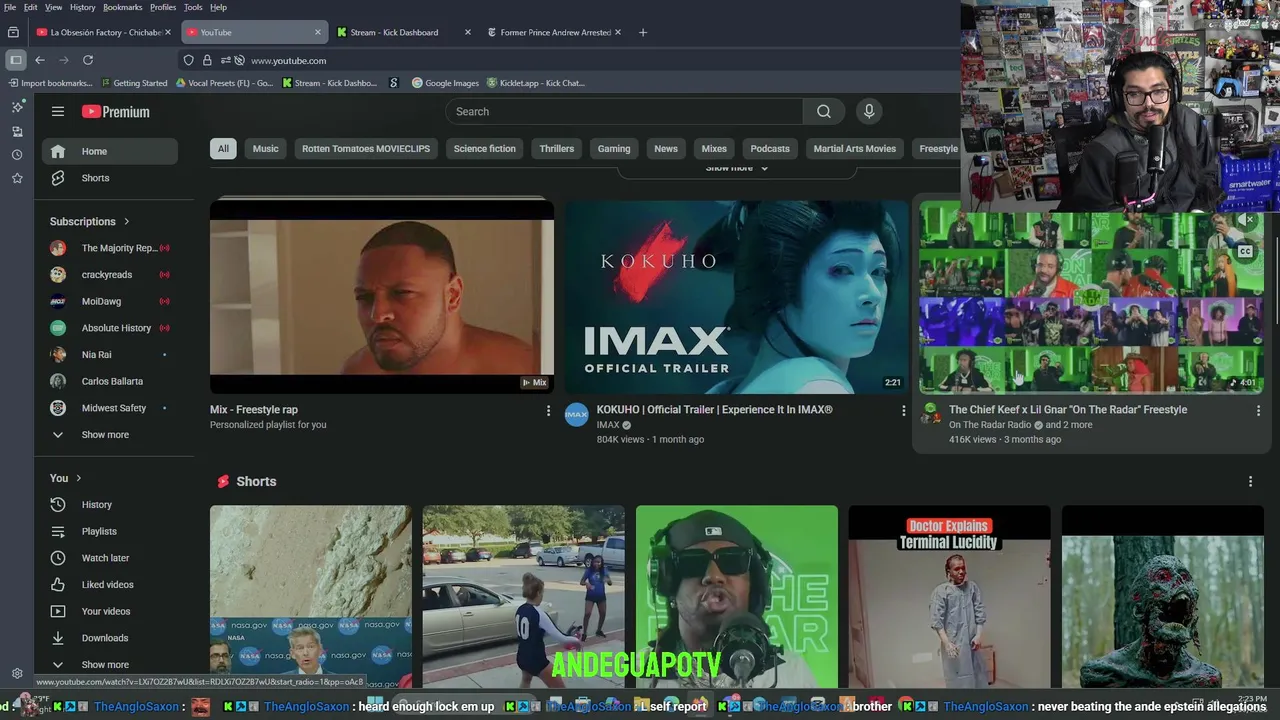
Task: Open the YouTube hamburger guide menu
Action: pyautogui.click(x=58, y=112)
